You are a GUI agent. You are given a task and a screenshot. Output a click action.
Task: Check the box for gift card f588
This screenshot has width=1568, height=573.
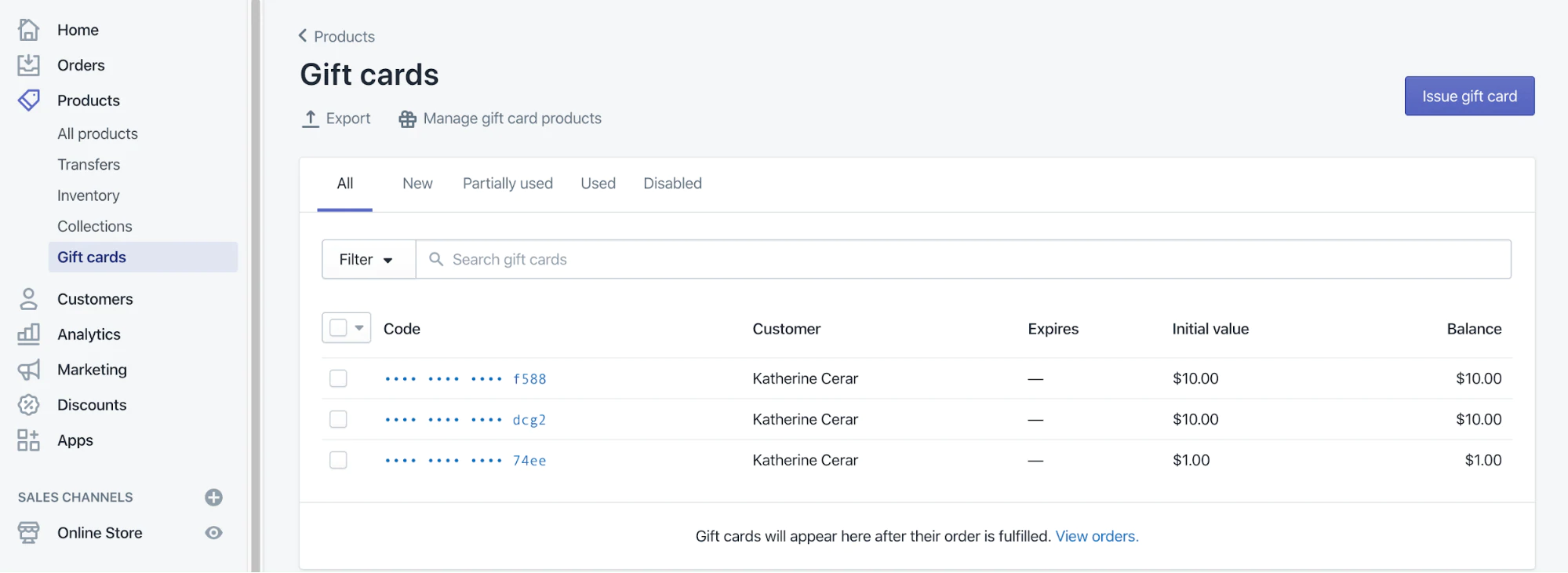(338, 378)
